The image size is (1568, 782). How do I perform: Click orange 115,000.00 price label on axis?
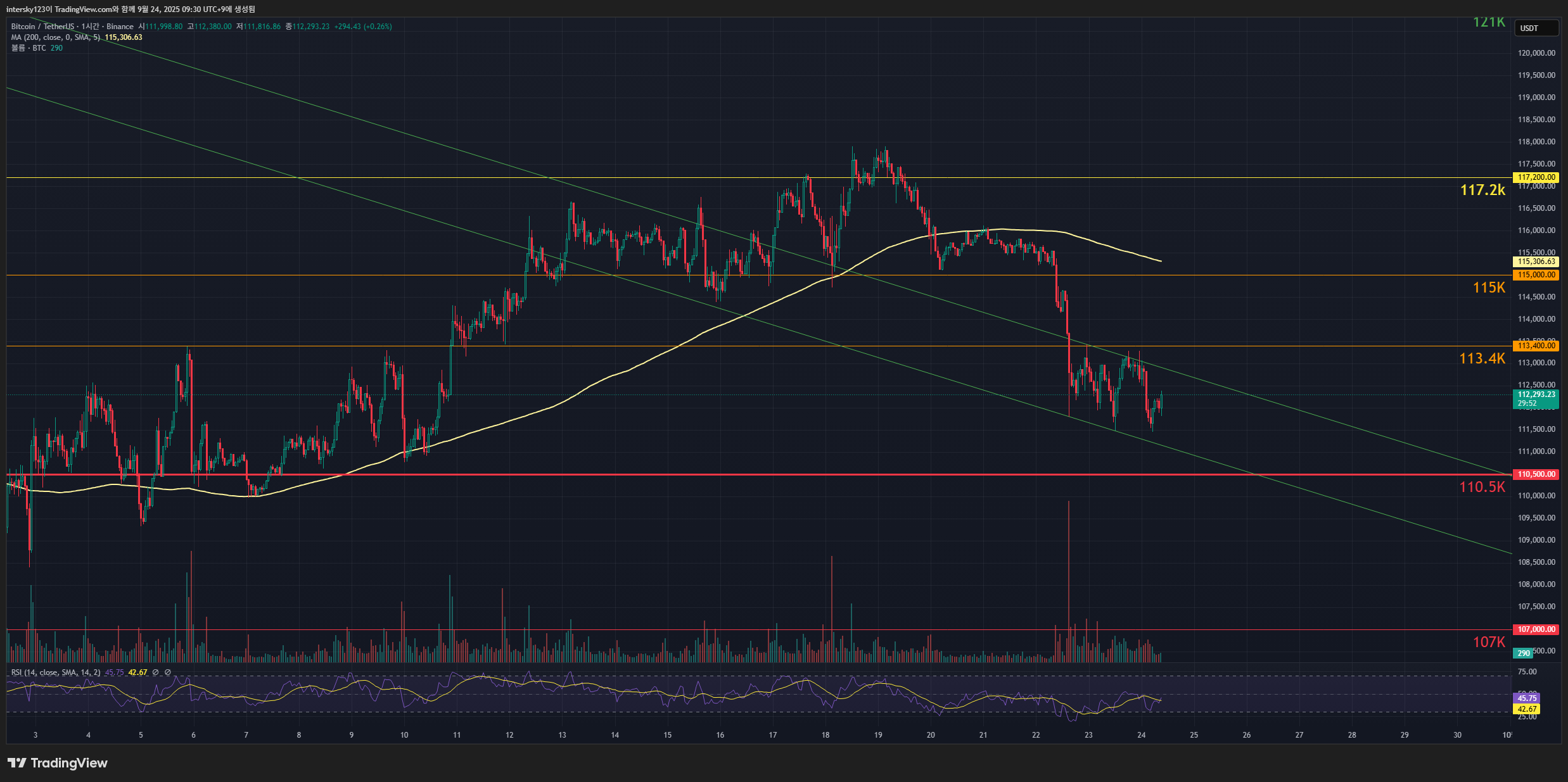click(1536, 275)
